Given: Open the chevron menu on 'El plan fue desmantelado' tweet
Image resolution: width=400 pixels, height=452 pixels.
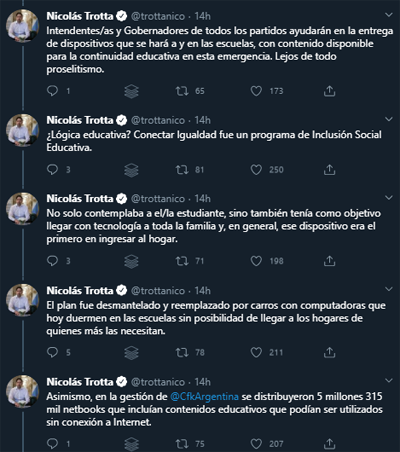Looking at the screenshot, I should tap(389, 289).
